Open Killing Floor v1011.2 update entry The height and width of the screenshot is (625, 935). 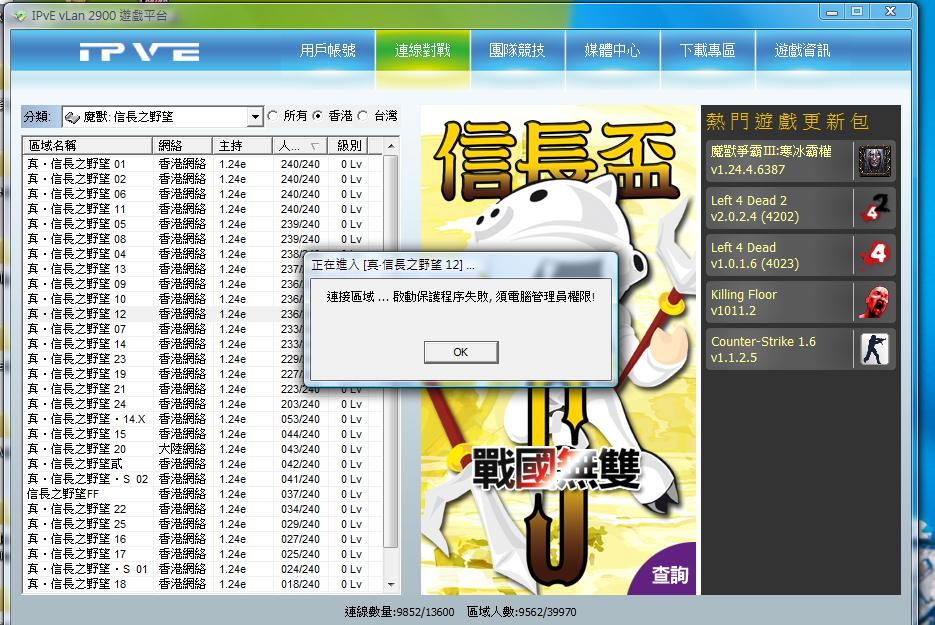click(800, 302)
